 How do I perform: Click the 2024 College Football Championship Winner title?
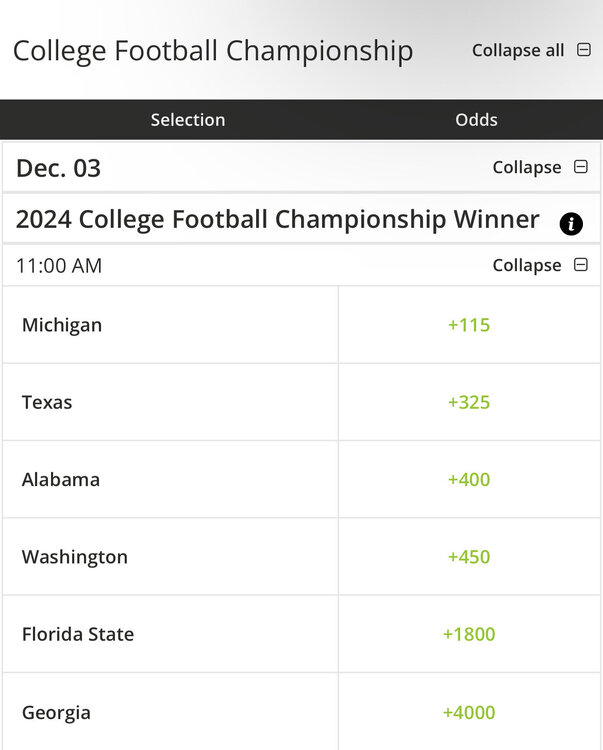(x=278, y=219)
